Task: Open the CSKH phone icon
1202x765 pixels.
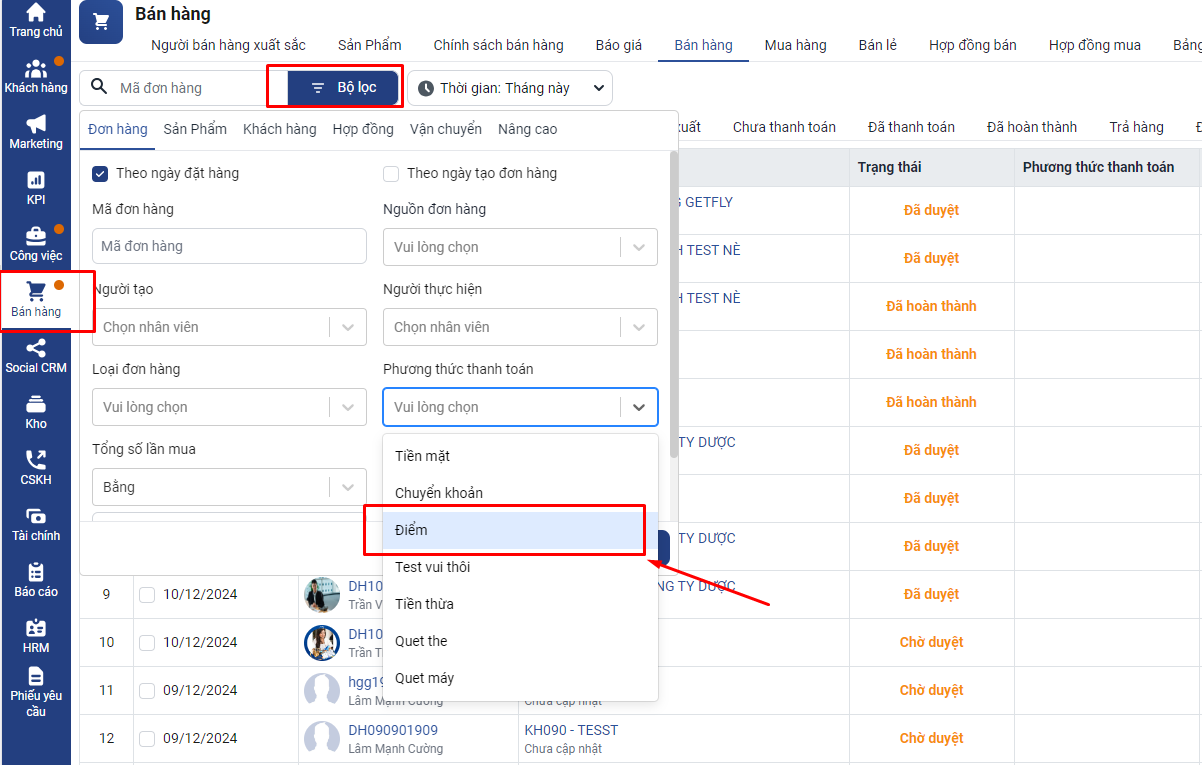Action: coord(36,468)
